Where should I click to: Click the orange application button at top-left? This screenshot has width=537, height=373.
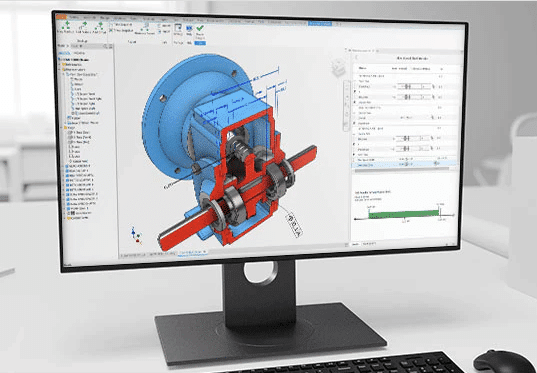(x=61, y=17)
